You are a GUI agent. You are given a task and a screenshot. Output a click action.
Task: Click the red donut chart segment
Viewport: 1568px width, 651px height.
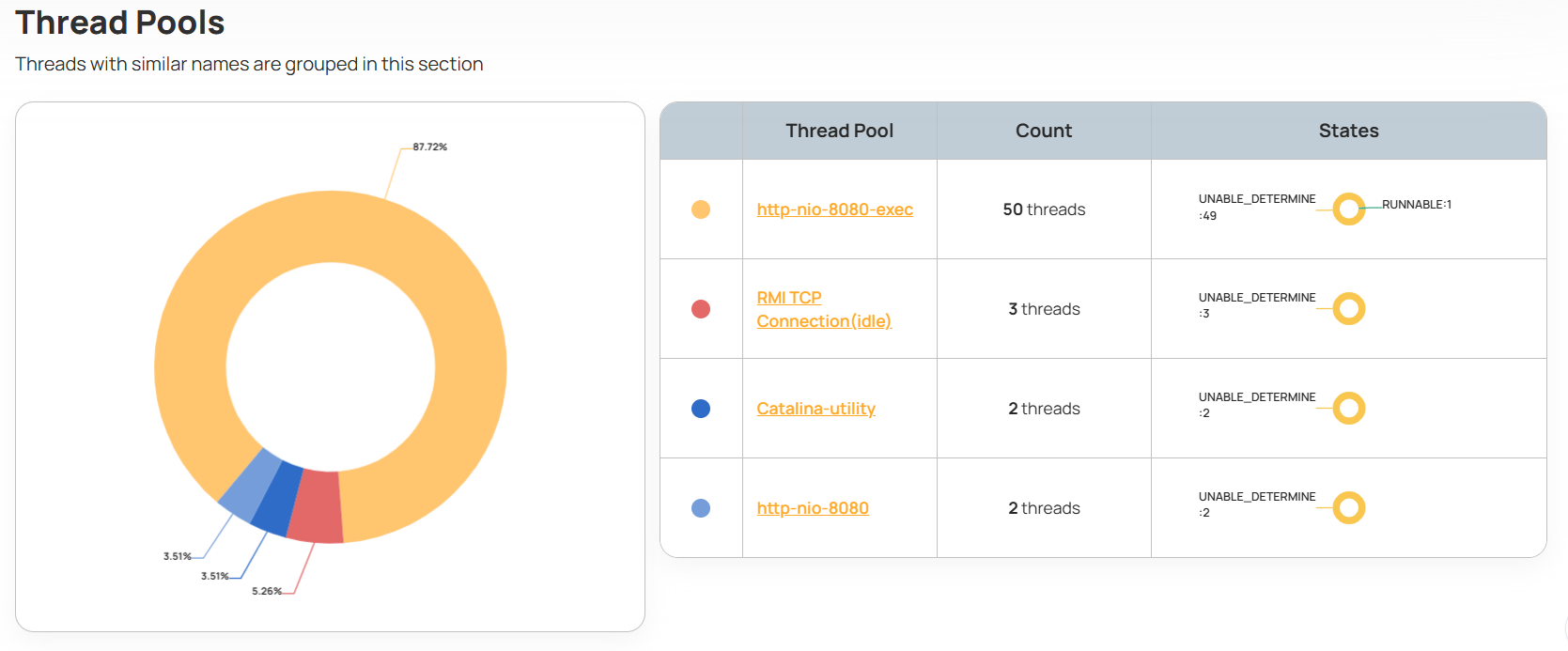pyautogui.click(x=316, y=507)
